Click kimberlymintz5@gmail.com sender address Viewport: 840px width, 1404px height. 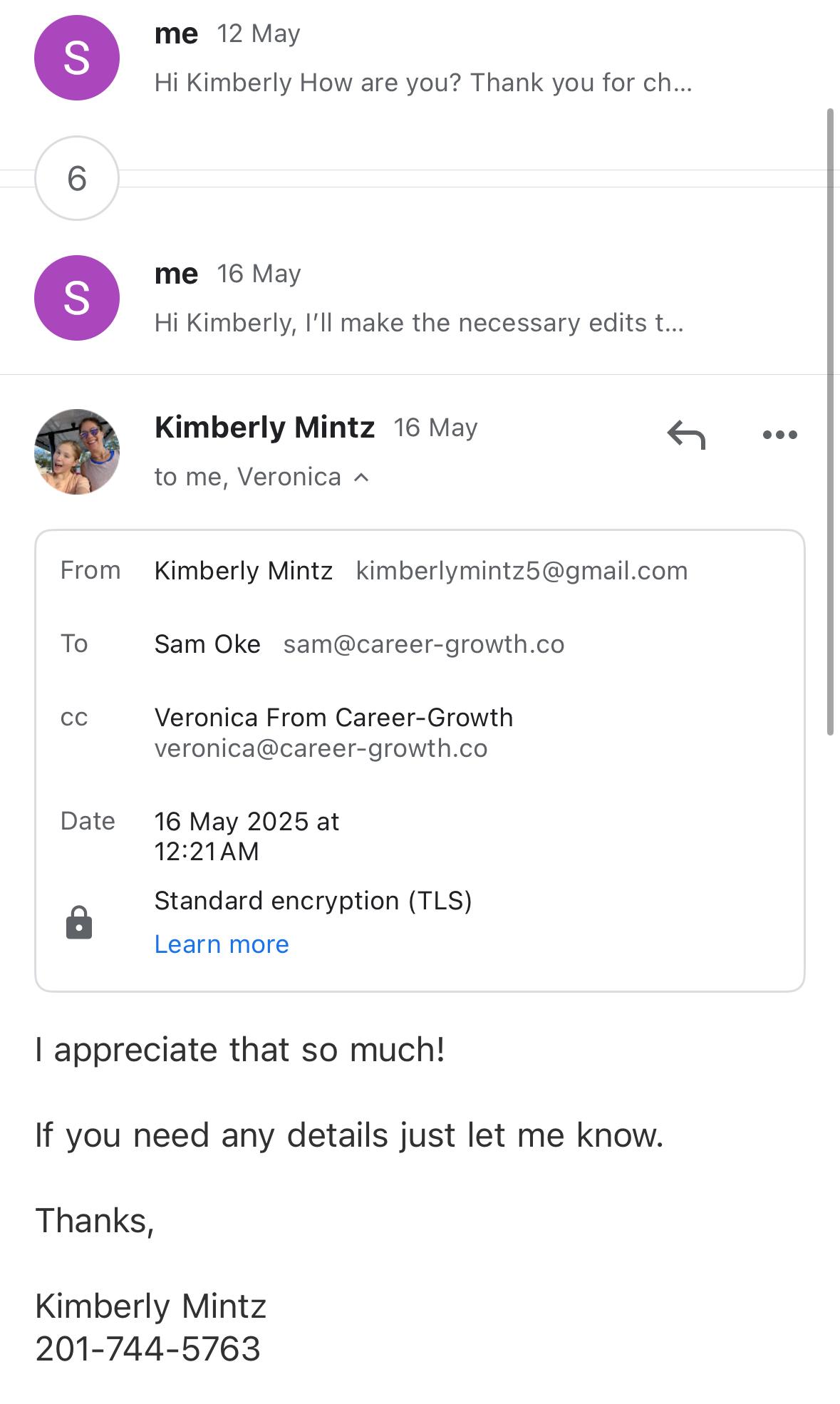[522, 571]
